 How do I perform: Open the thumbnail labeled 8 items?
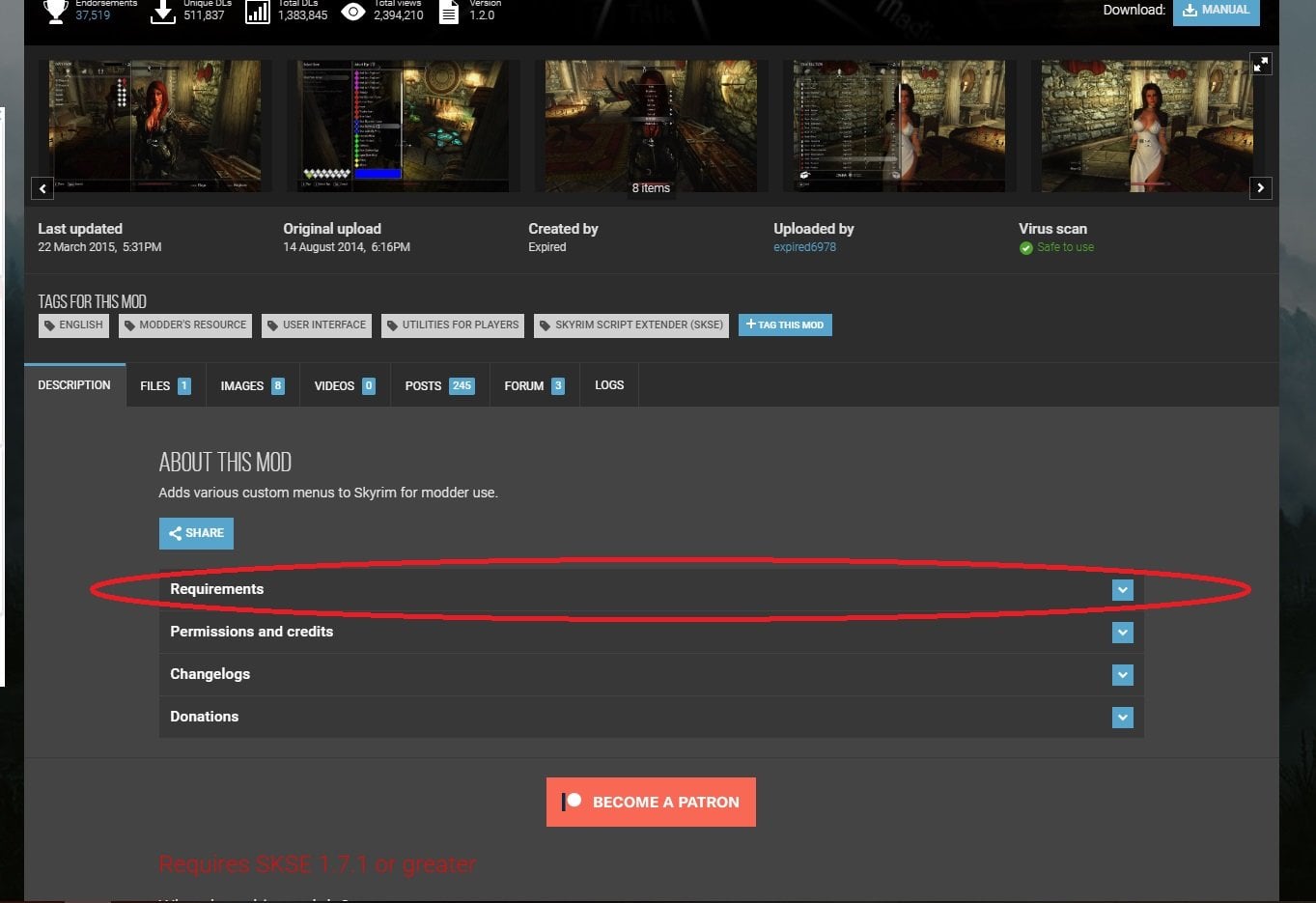tap(651, 127)
